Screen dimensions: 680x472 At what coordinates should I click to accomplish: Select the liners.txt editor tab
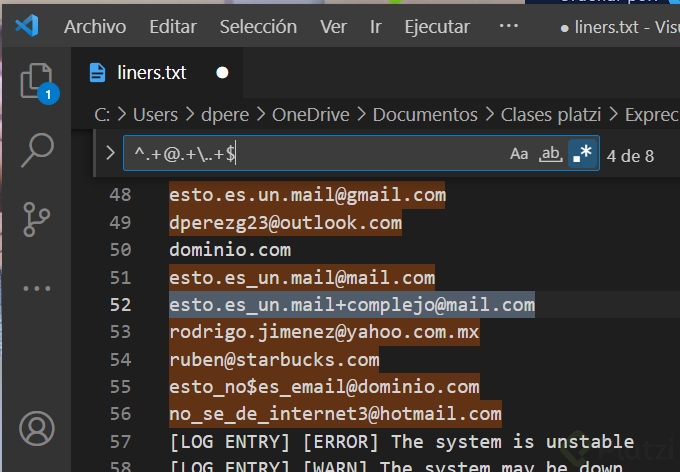pos(157,72)
